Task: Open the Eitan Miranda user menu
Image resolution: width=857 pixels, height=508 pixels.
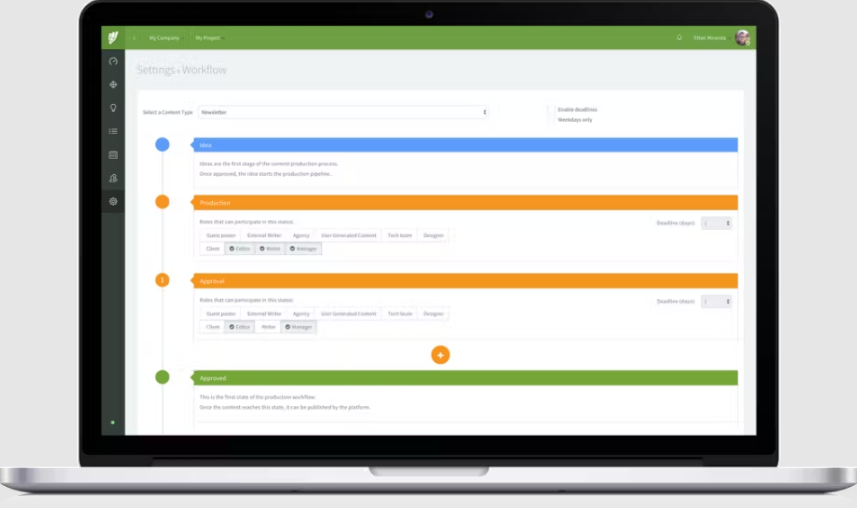Action: coord(712,38)
